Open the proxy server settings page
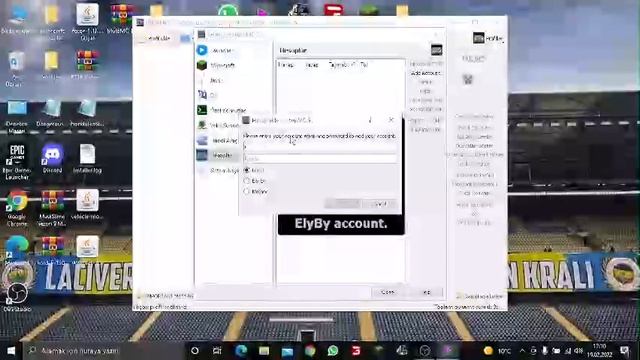This screenshot has width=640, height=360. (x=218, y=125)
